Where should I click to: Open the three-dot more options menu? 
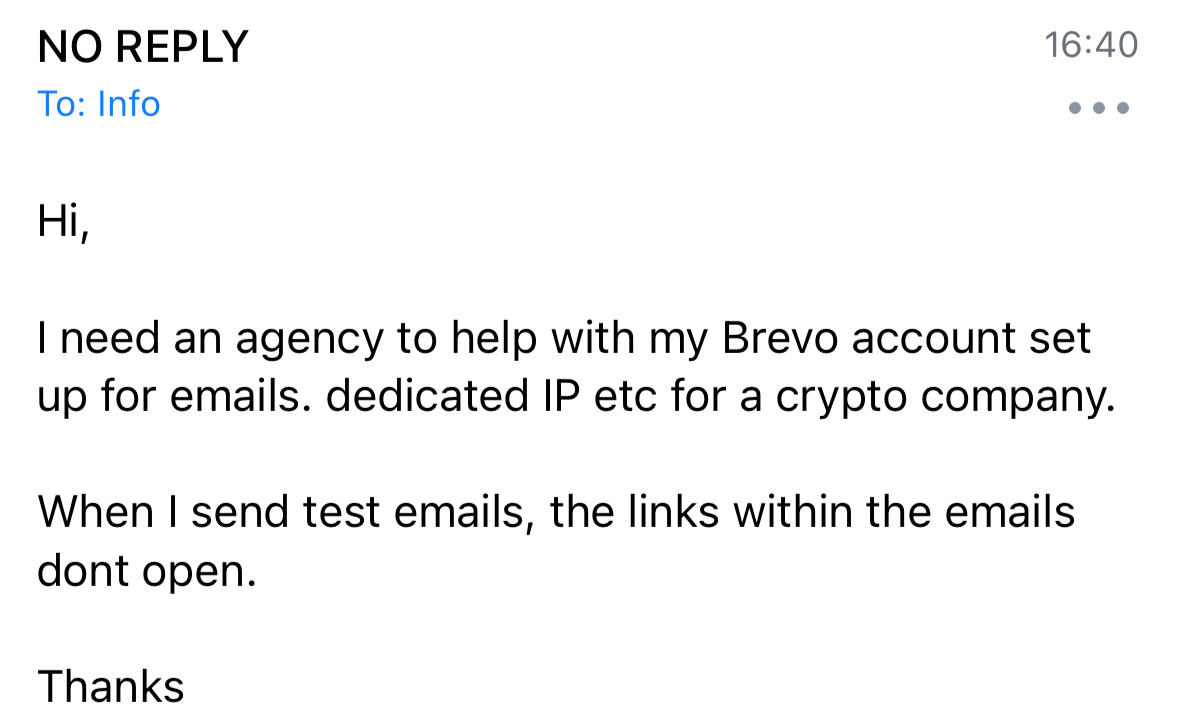(1098, 108)
